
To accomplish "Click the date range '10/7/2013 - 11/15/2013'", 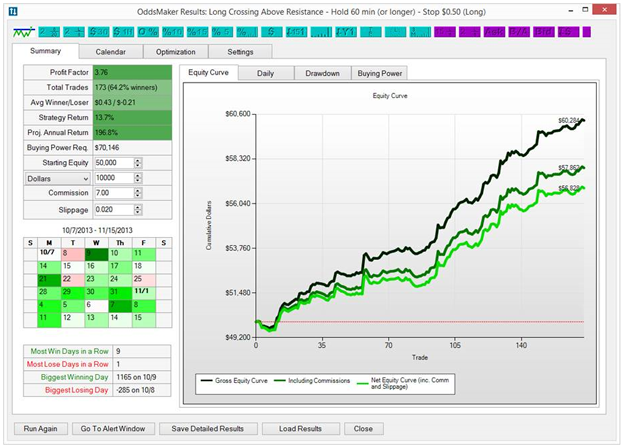I will (97, 230).
